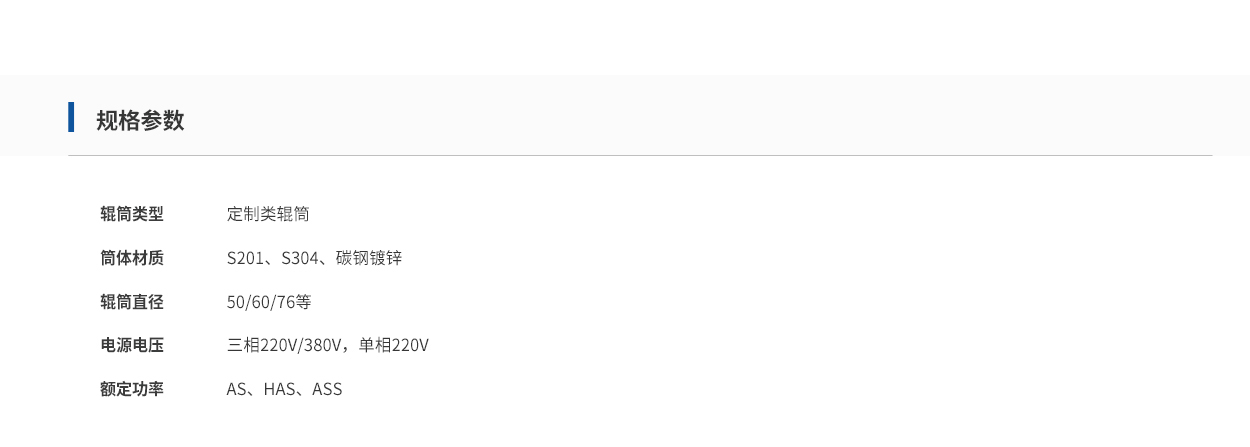The height and width of the screenshot is (447, 1250).
Task: Select the 电源电压 label
Action: [132, 345]
